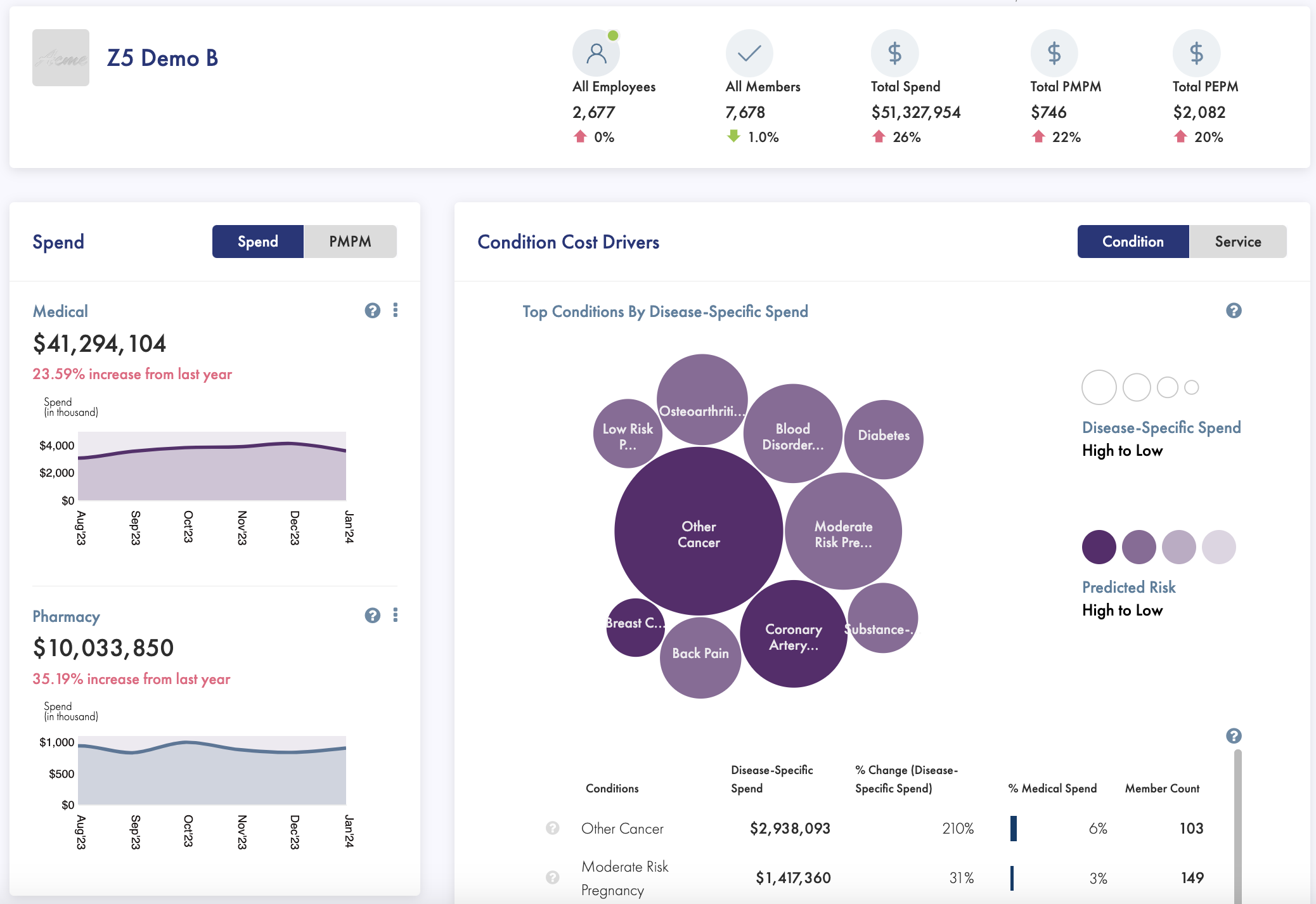Open Pharmacy spend help question icon

[x=373, y=615]
